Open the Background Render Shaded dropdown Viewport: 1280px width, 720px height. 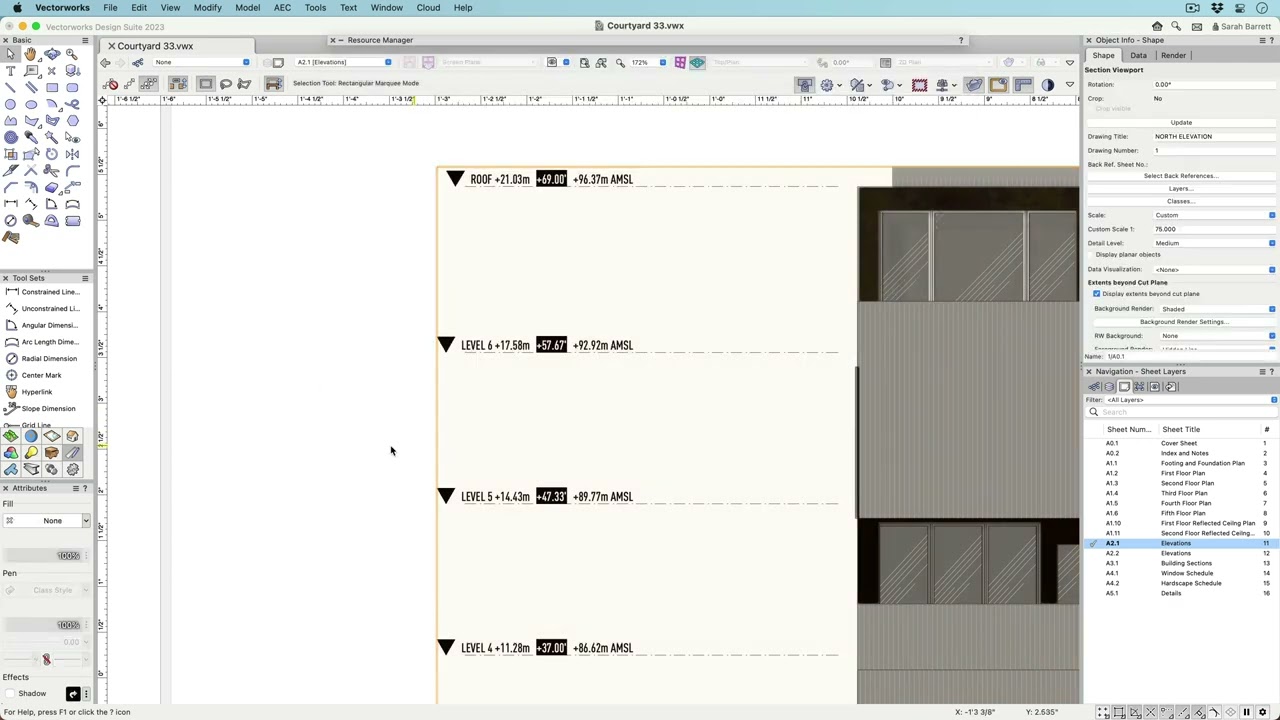point(1217,309)
